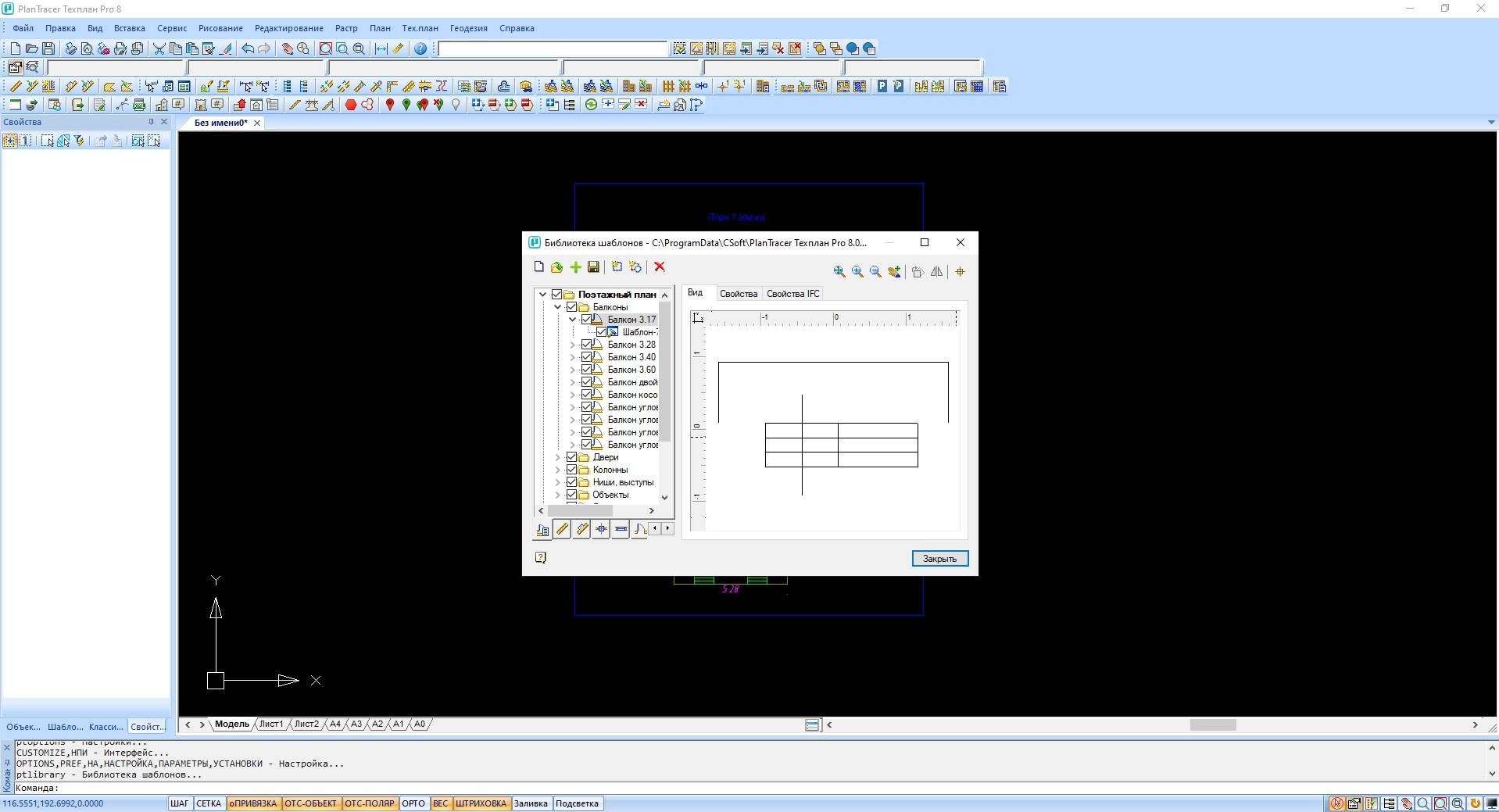Open document tab list dropdown arrow
Image resolution: width=1499 pixels, height=812 pixels.
[x=1490, y=123]
